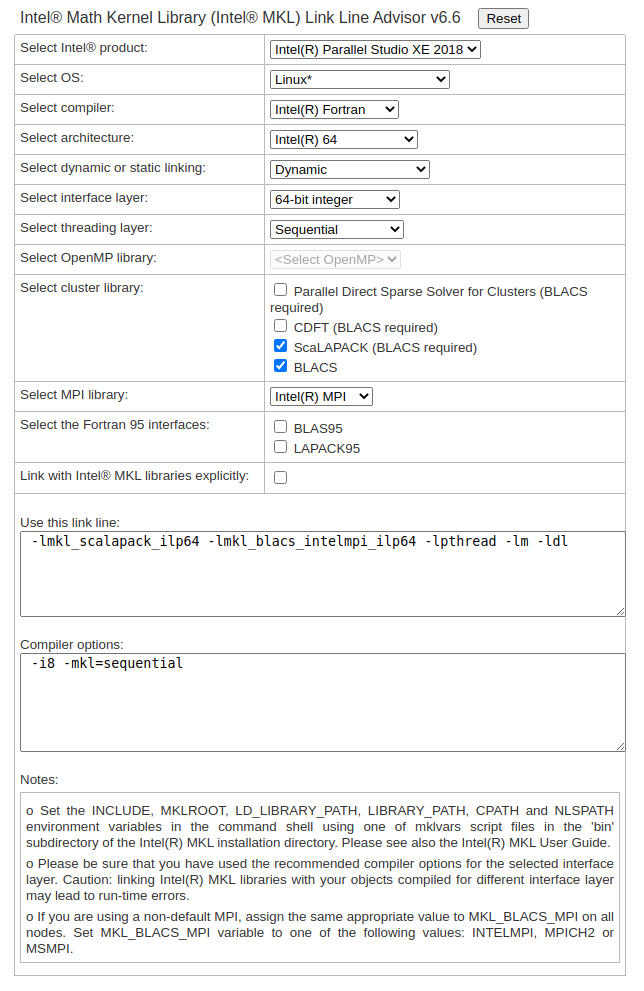Click the link line text area resize handle
The width and height of the screenshot is (644, 991).
[621, 612]
